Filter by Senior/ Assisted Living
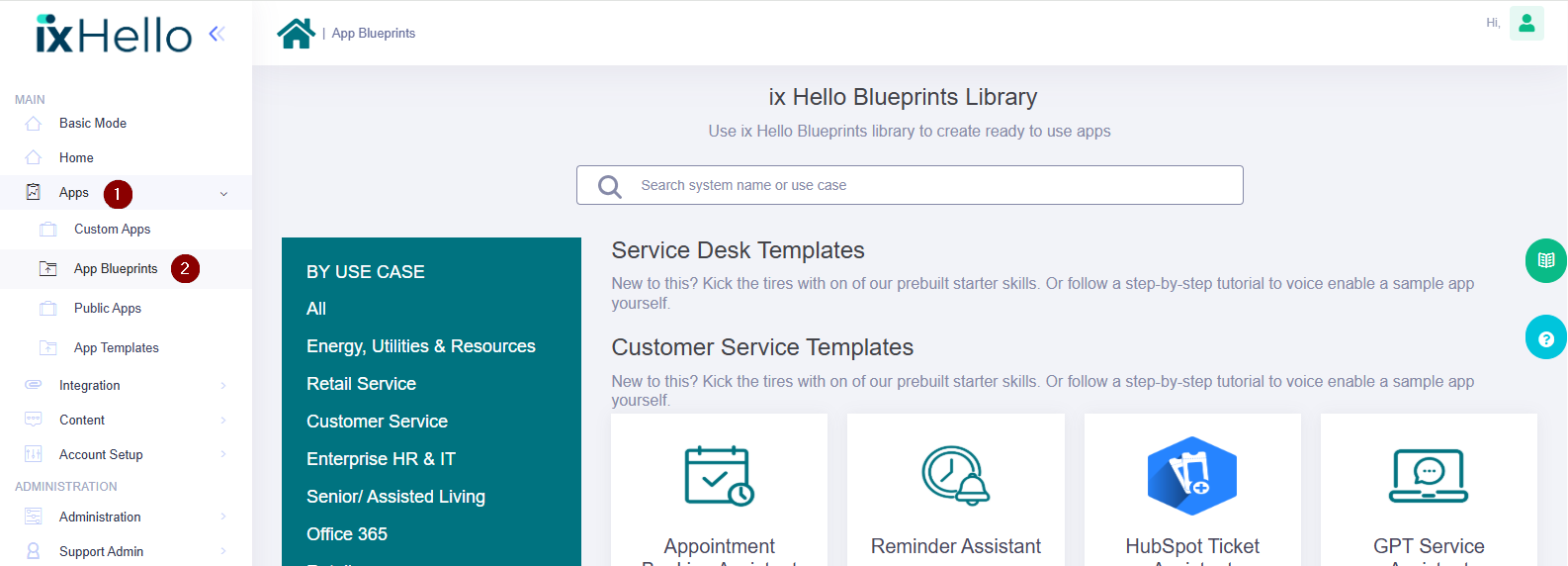Screen dimensions: 1568x566 pos(395,497)
